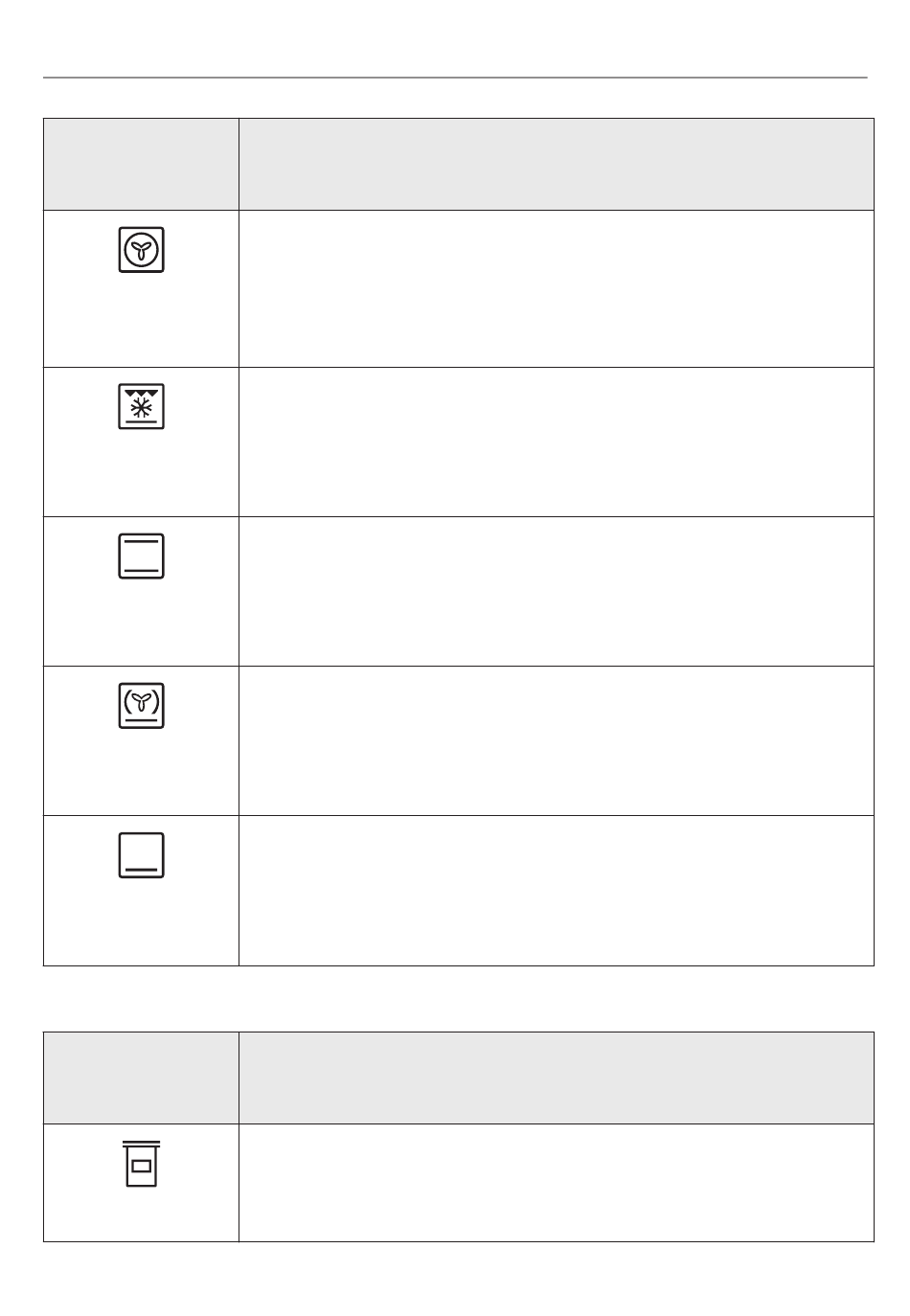The width and height of the screenshot is (910, 1316).
Task: Select the upper table's wide grey header cell
Action: tap(556, 164)
